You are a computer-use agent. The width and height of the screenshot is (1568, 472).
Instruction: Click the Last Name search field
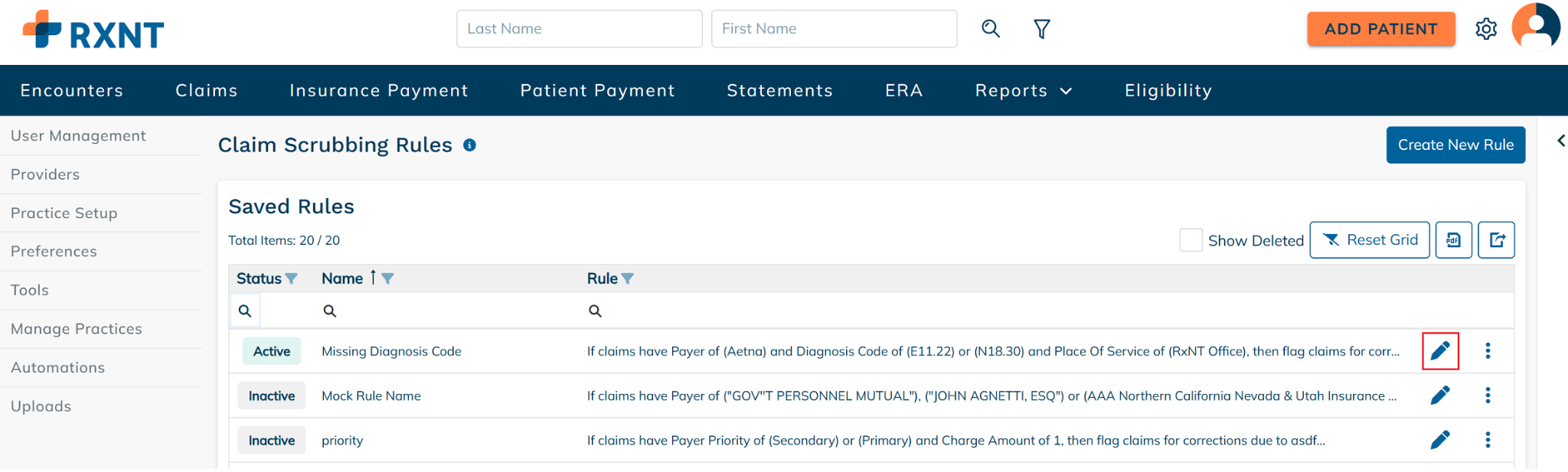pos(579,29)
